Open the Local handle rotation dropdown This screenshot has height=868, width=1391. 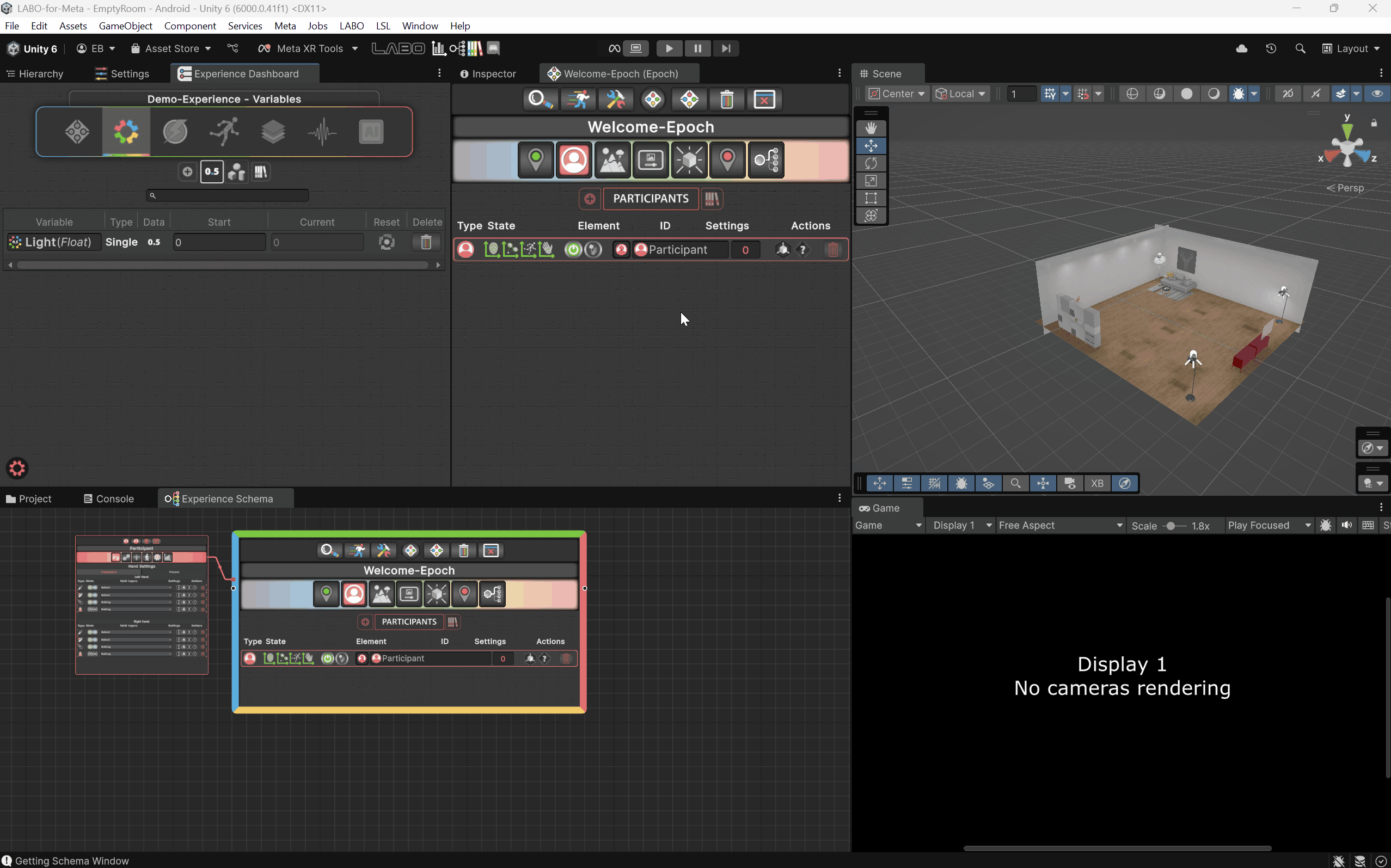coord(961,94)
